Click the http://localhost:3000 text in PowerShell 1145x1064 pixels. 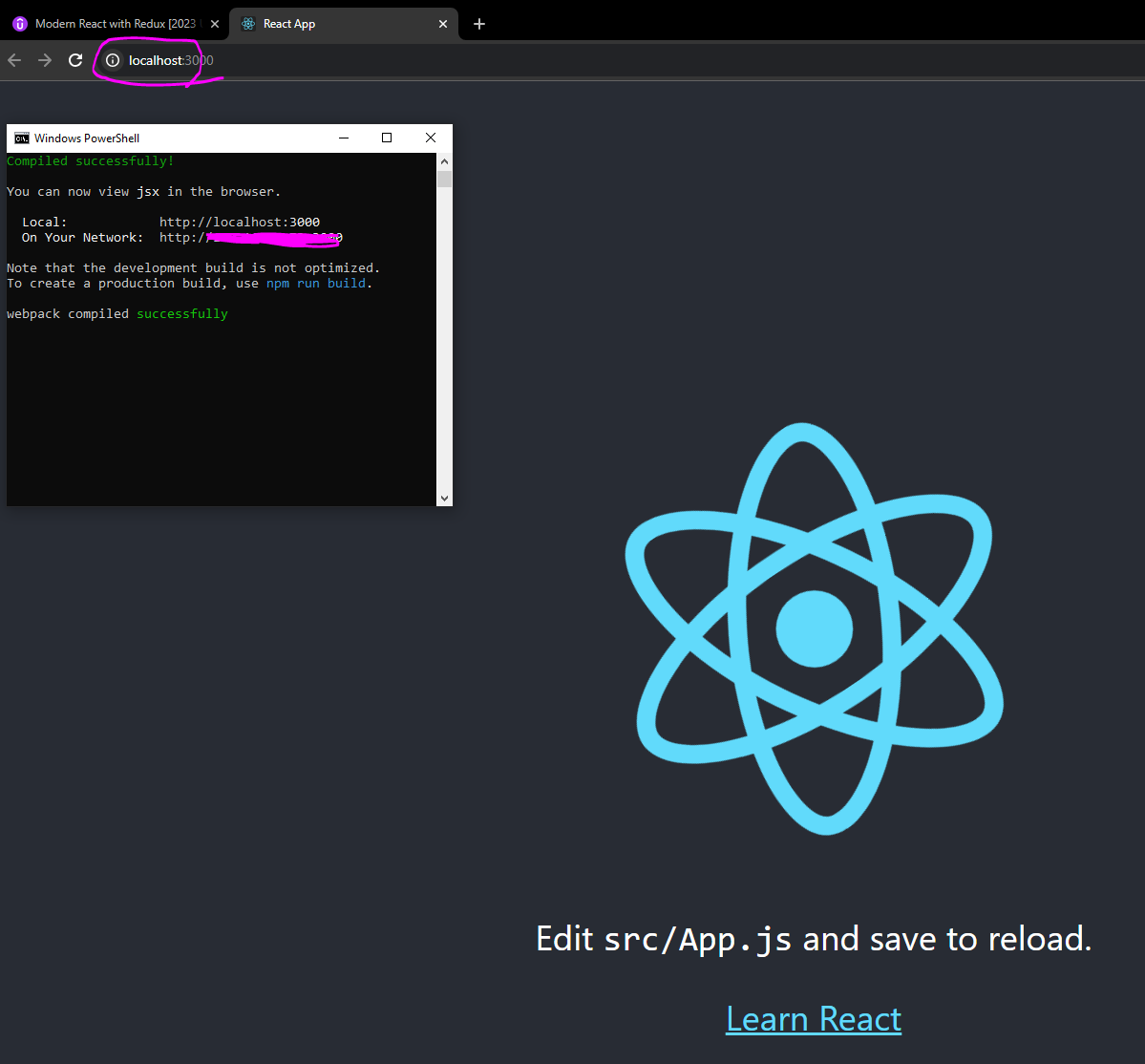240,222
